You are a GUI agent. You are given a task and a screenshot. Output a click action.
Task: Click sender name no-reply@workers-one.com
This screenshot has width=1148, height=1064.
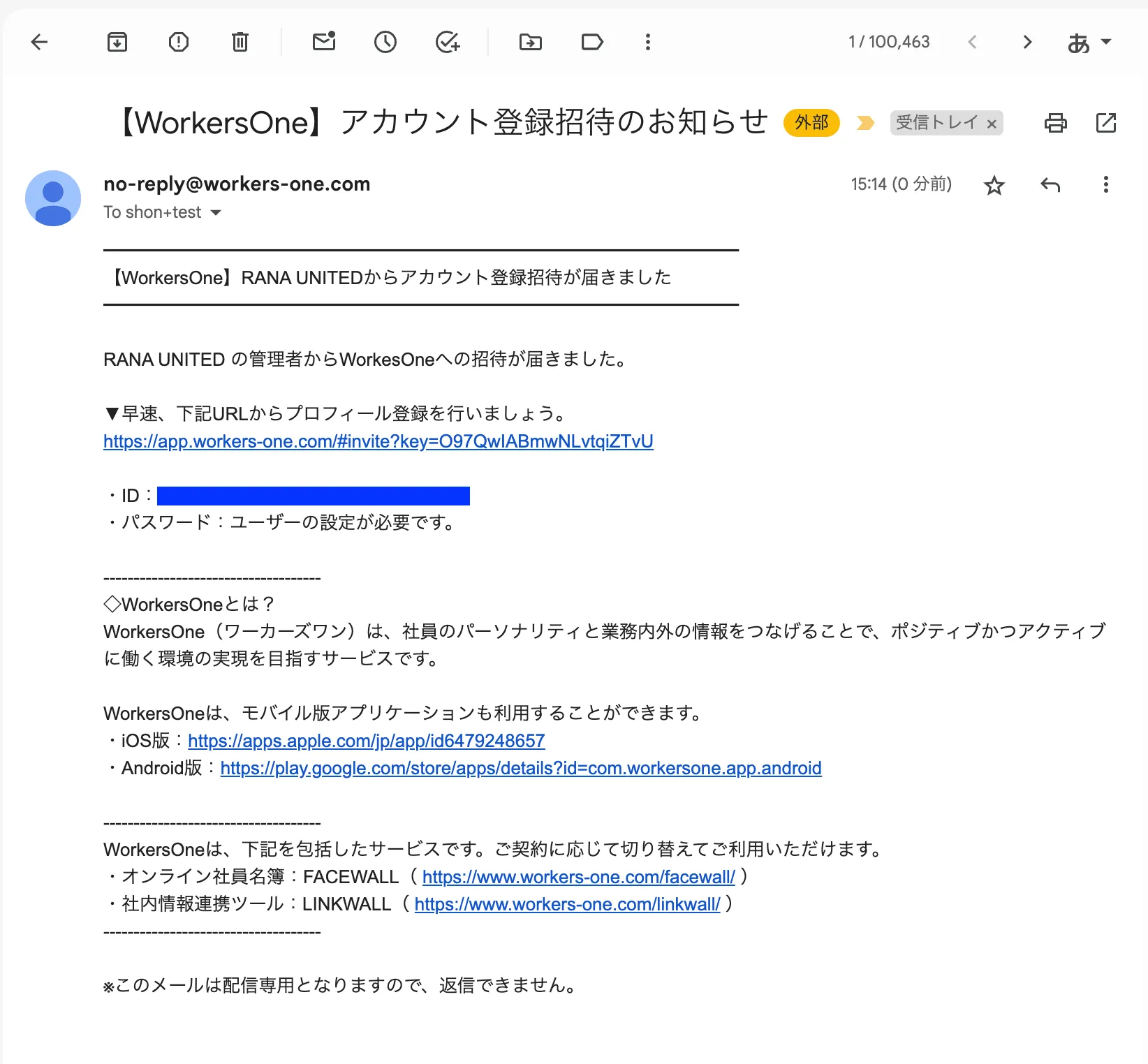pyautogui.click(x=237, y=184)
